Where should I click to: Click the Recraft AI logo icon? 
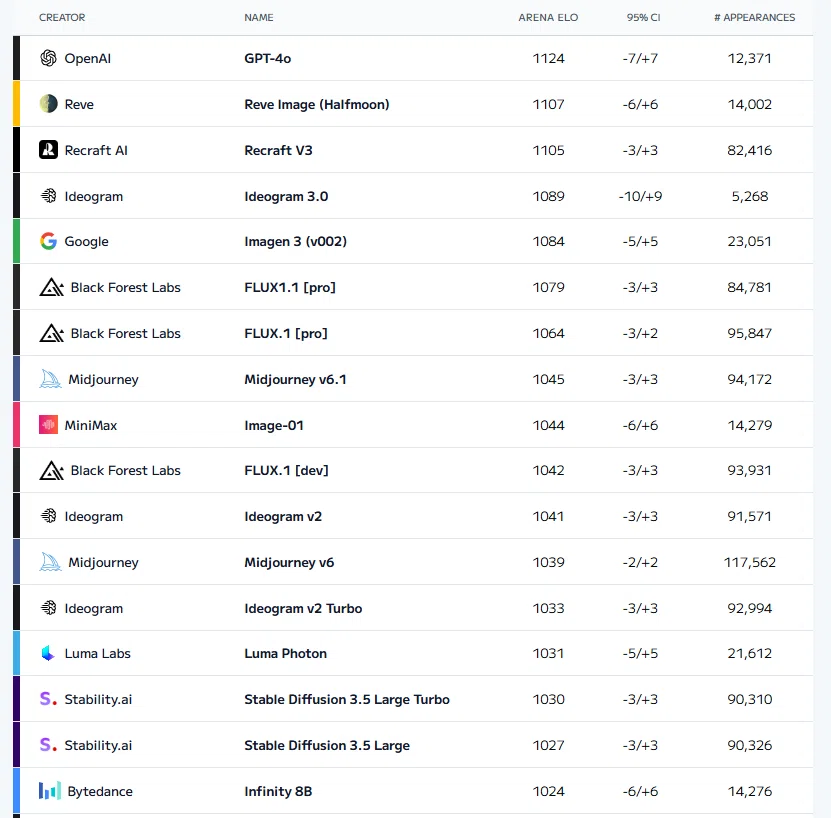[48, 150]
